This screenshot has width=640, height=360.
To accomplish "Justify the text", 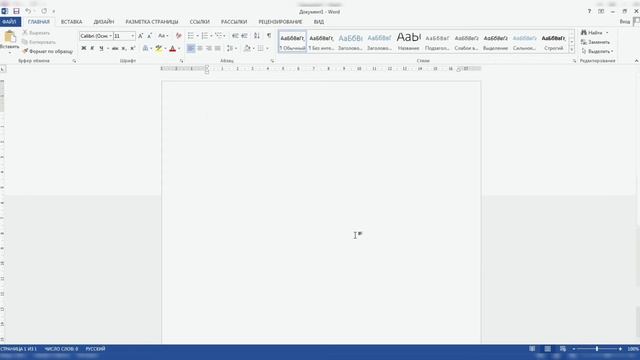I will click(x=218, y=48).
